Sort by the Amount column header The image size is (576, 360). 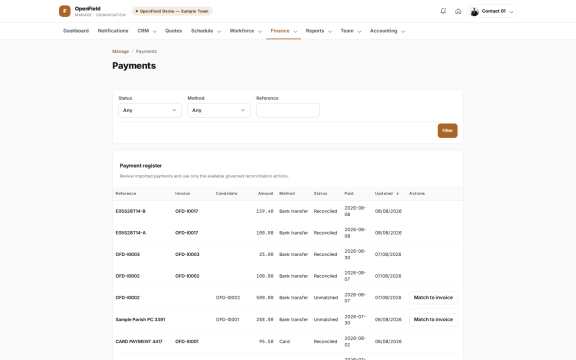click(266, 194)
